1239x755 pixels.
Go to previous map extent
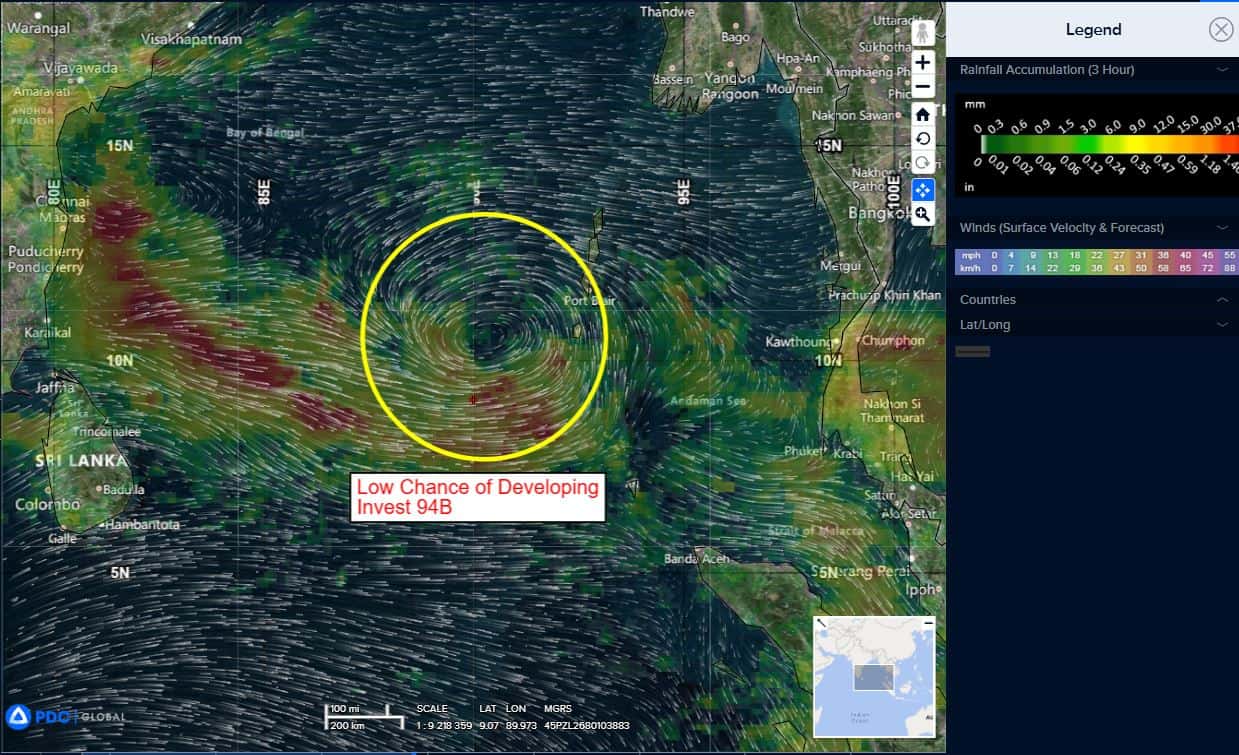[922, 139]
